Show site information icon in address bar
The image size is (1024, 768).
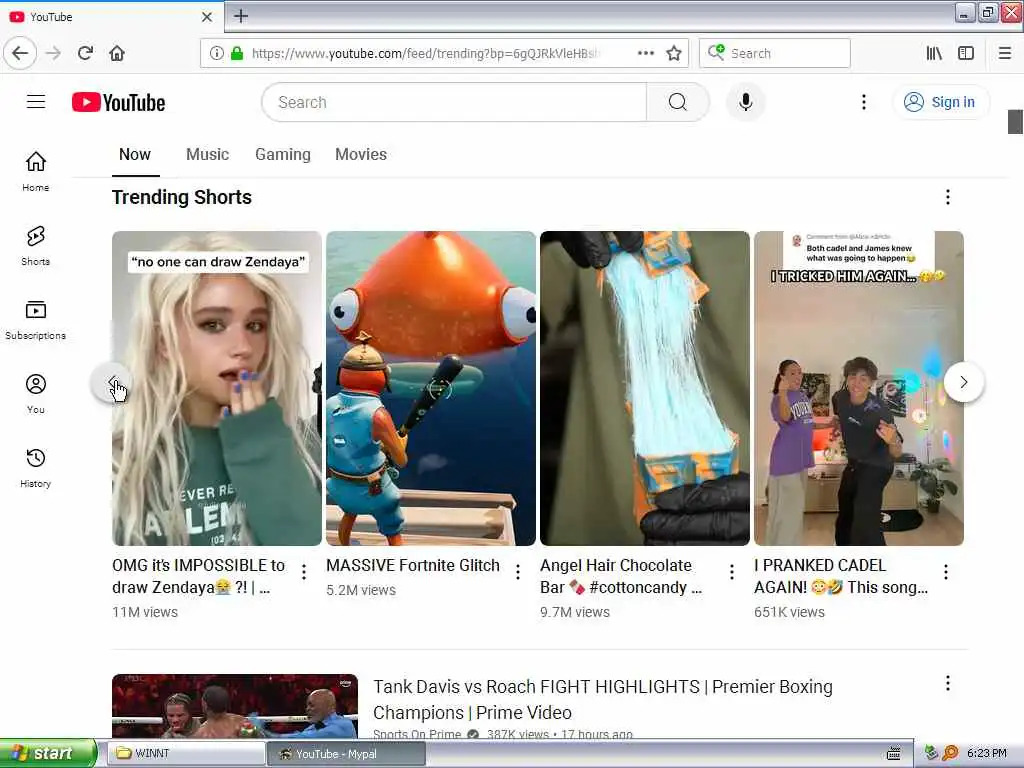216,53
